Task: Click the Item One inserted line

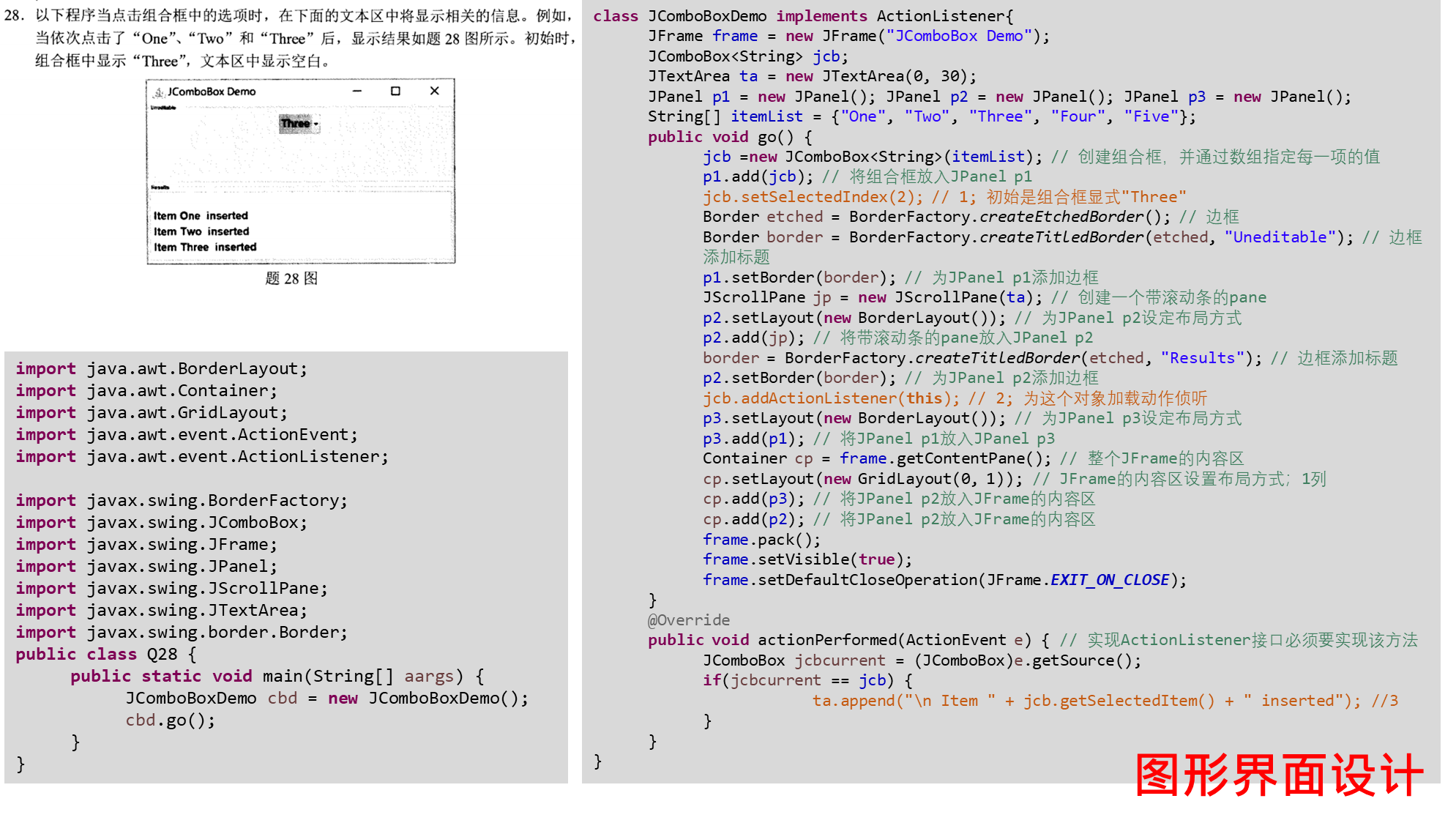Action: pyautogui.click(x=201, y=216)
